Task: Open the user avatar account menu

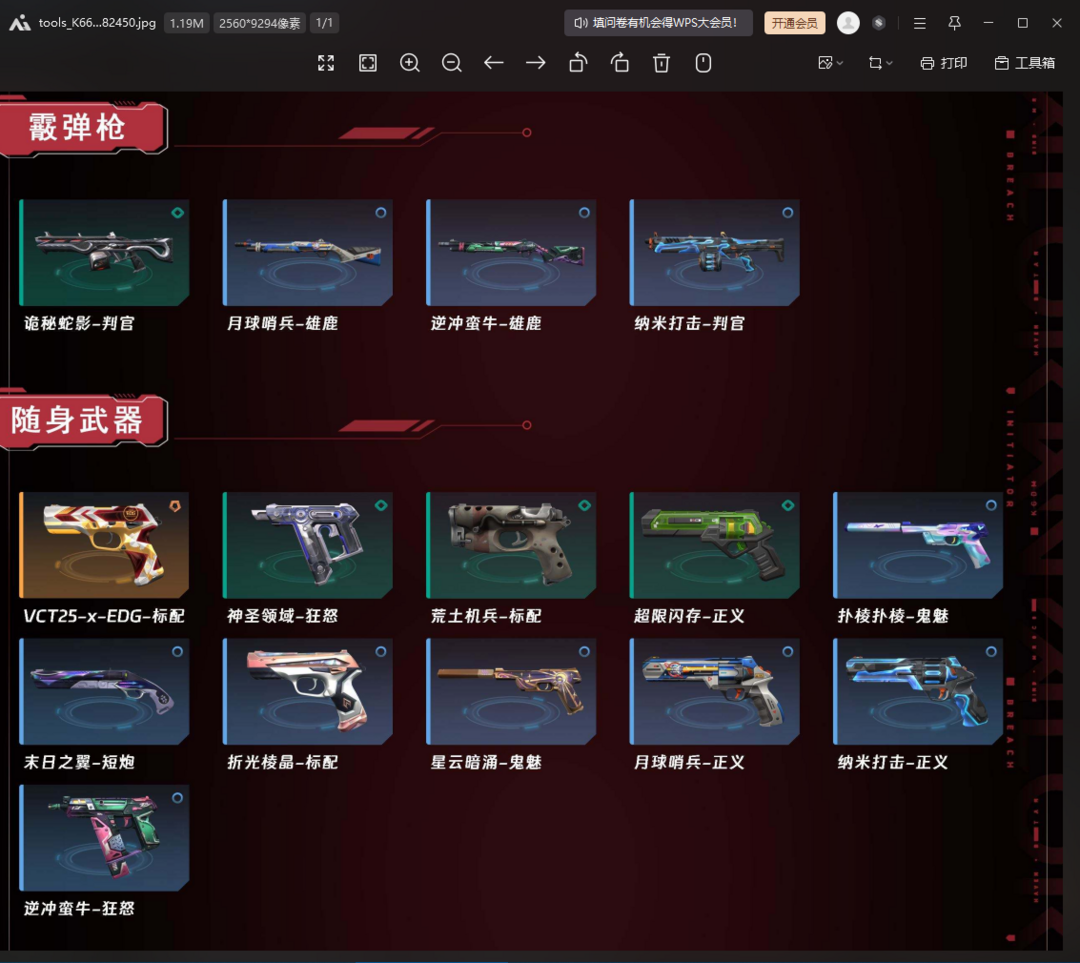Action: 848,23
